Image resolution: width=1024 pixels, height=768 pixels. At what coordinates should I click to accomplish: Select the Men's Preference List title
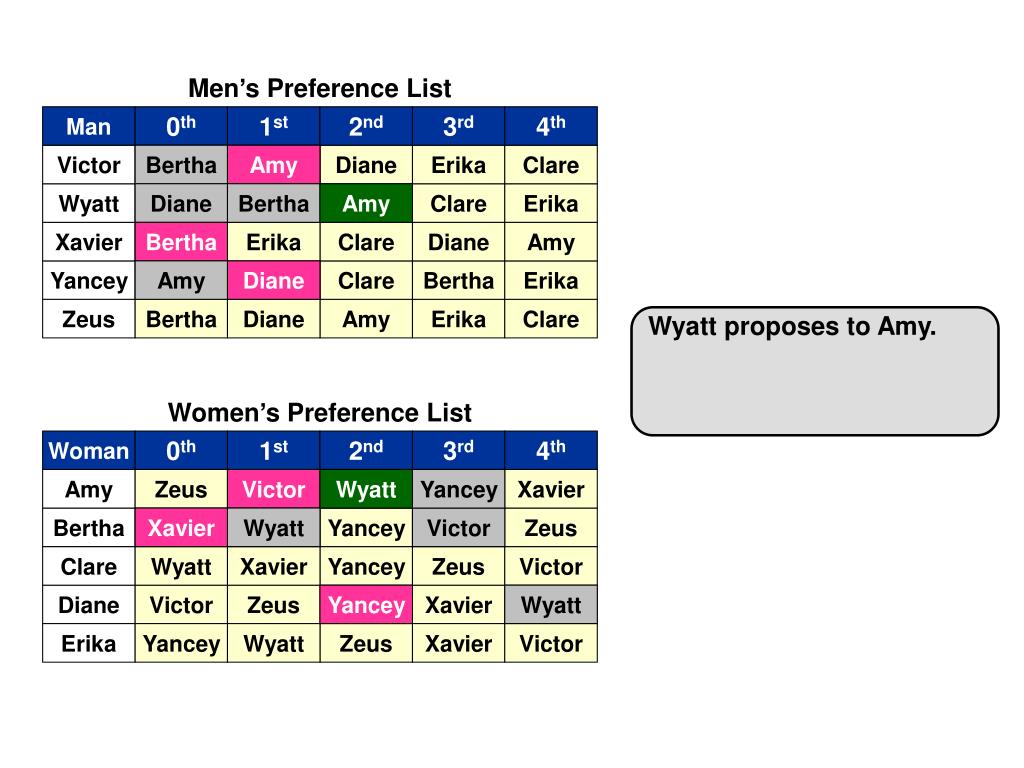[x=320, y=88]
